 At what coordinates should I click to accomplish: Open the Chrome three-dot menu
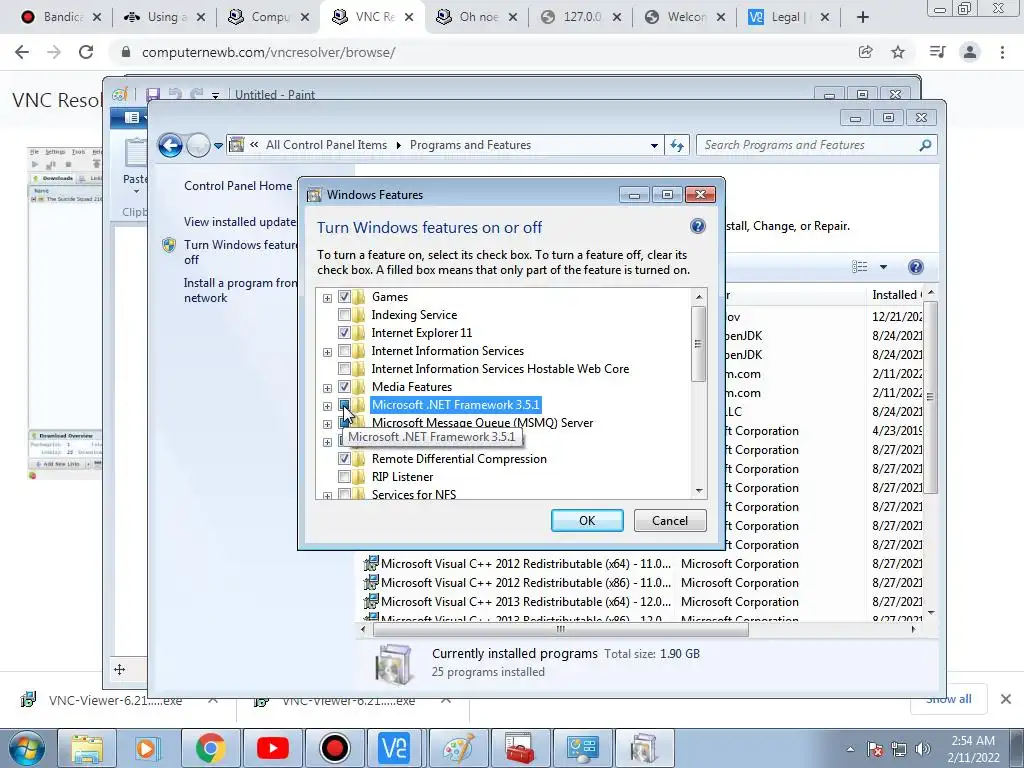(x=1002, y=52)
